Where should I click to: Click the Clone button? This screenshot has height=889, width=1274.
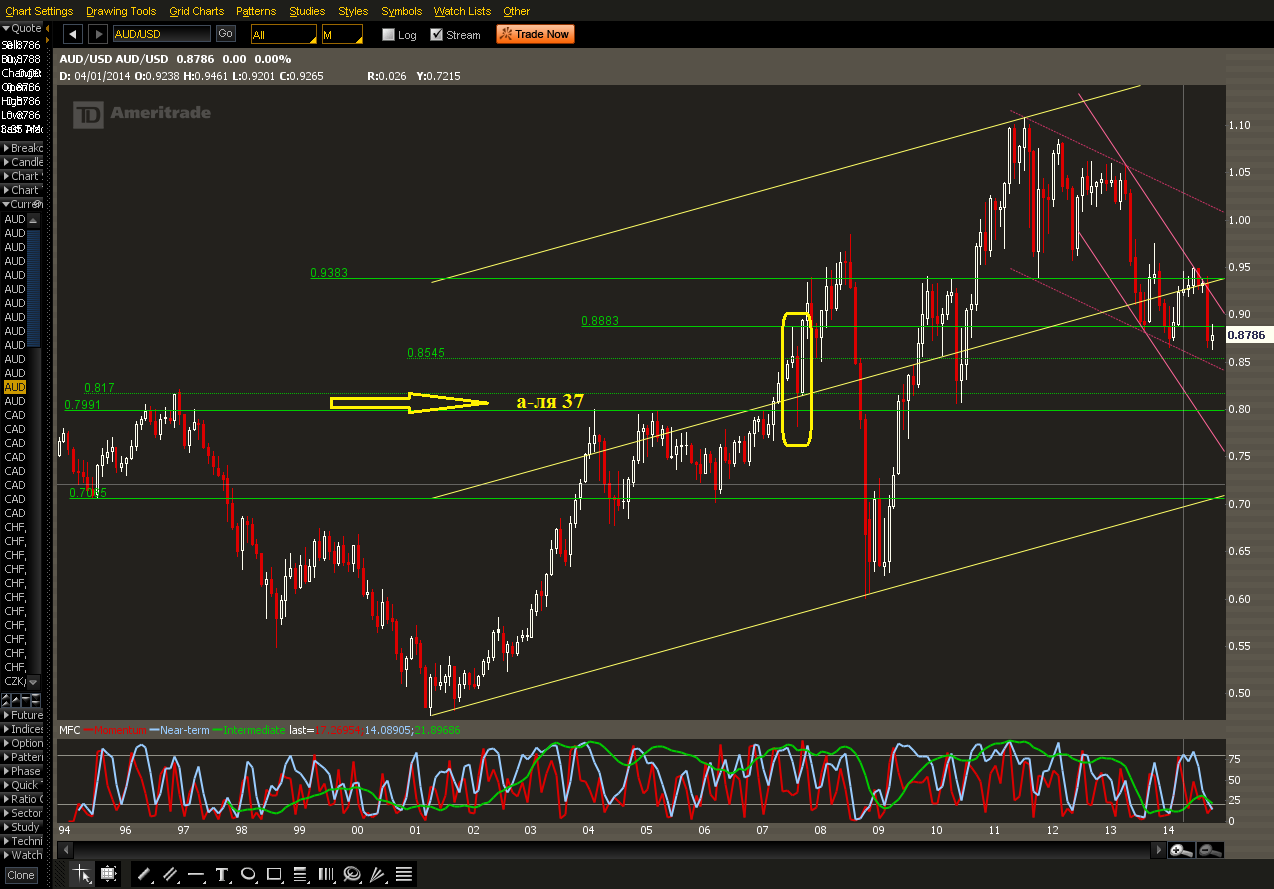(21, 875)
